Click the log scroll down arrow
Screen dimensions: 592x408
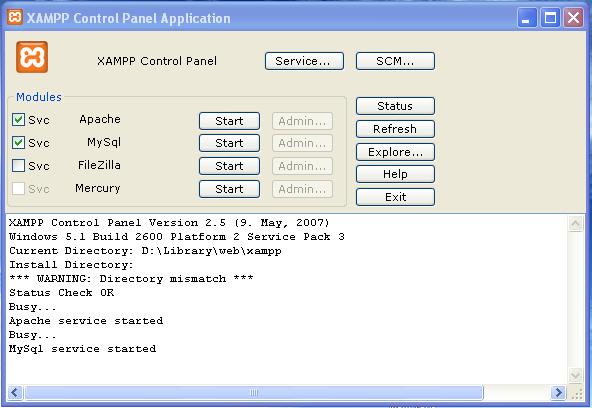click(575, 376)
